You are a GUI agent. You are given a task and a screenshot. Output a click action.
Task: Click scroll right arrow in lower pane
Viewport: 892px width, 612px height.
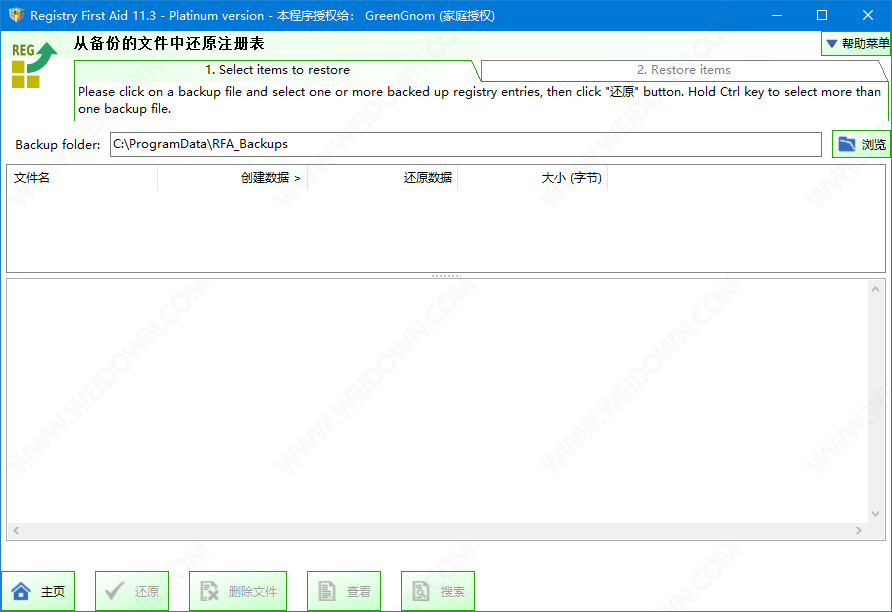pyautogui.click(x=858, y=531)
